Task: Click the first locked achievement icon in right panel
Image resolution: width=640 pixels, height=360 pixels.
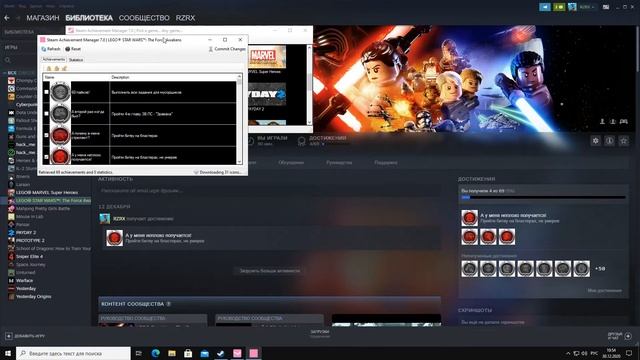Action: [469, 269]
